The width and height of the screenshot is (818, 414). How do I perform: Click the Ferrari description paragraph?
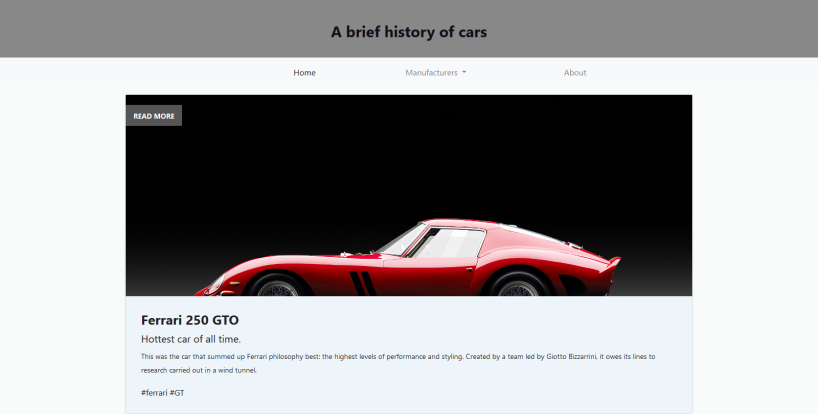[398, 363]
